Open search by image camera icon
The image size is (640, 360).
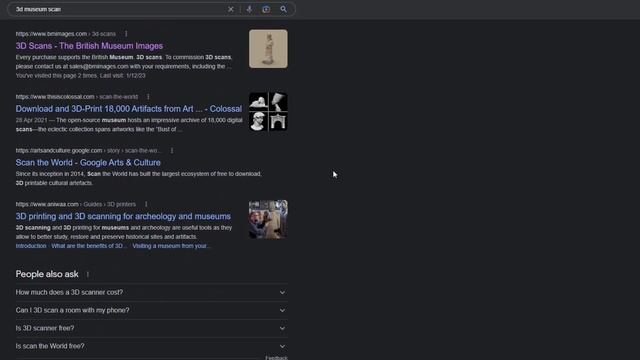click(x=266, y=9)
